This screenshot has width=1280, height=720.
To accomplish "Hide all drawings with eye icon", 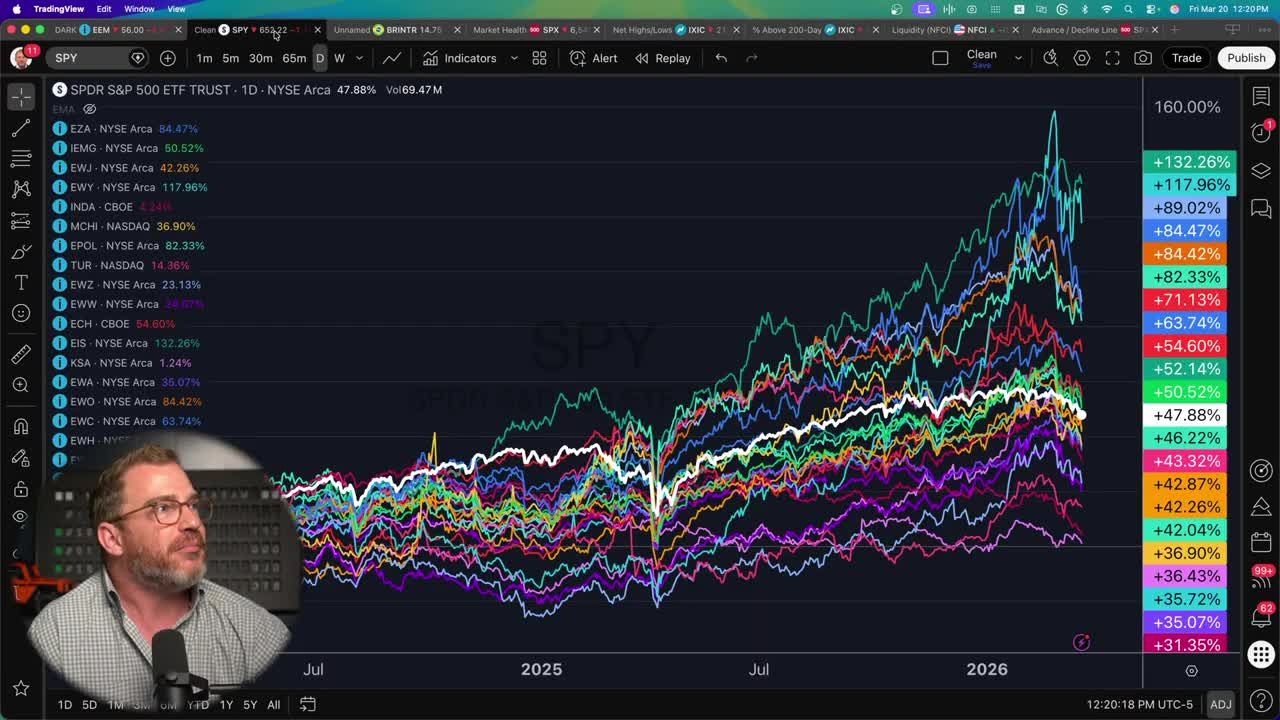I will click(21, 517).
